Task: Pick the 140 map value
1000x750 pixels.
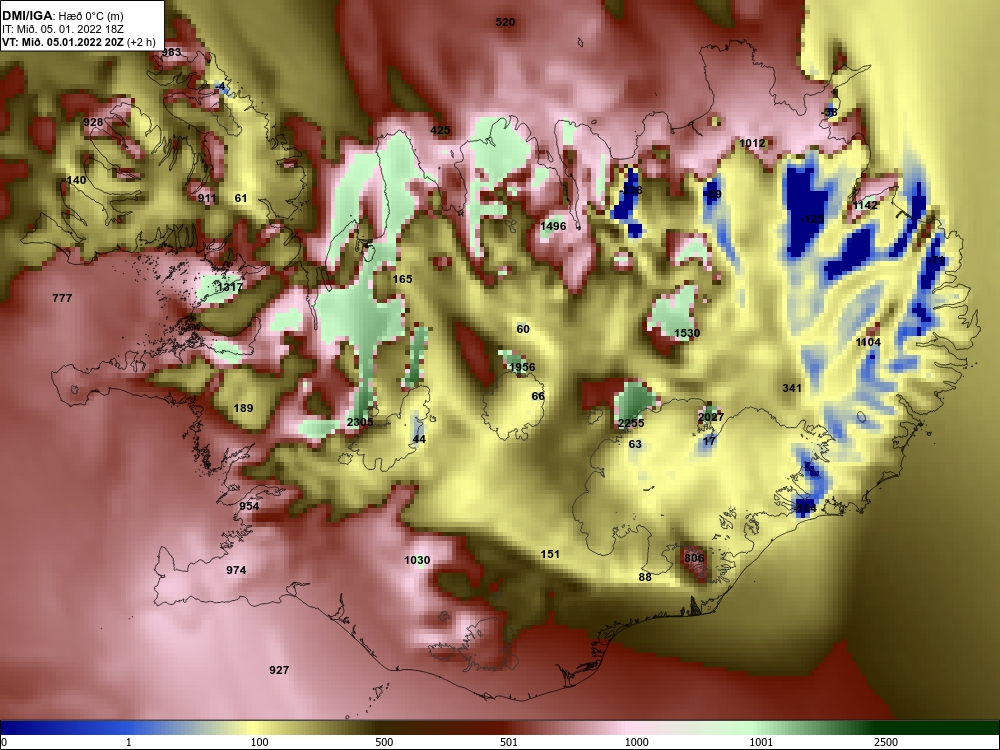Action: pyautogui.click(x=76, y=180)
